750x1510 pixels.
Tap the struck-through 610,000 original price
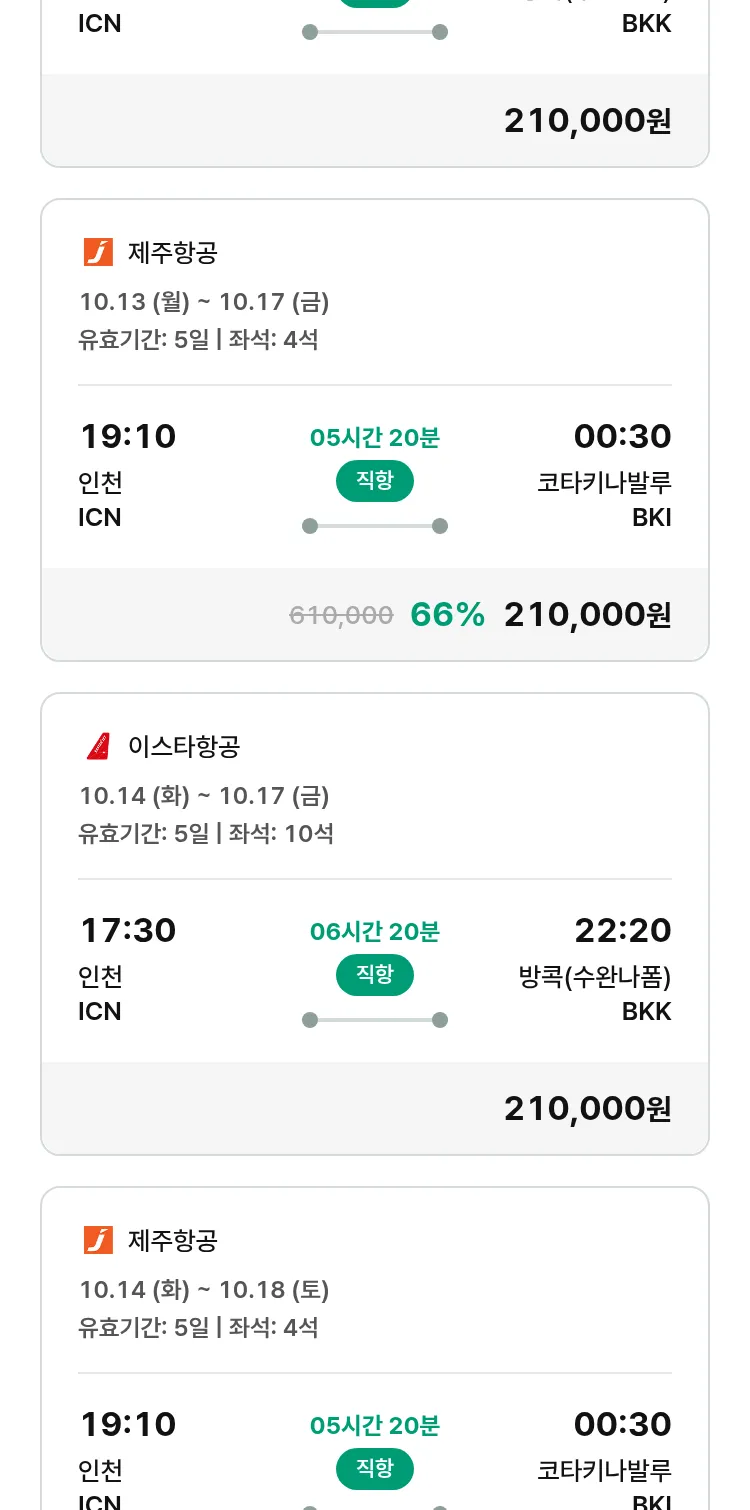(x=341, y=616)
